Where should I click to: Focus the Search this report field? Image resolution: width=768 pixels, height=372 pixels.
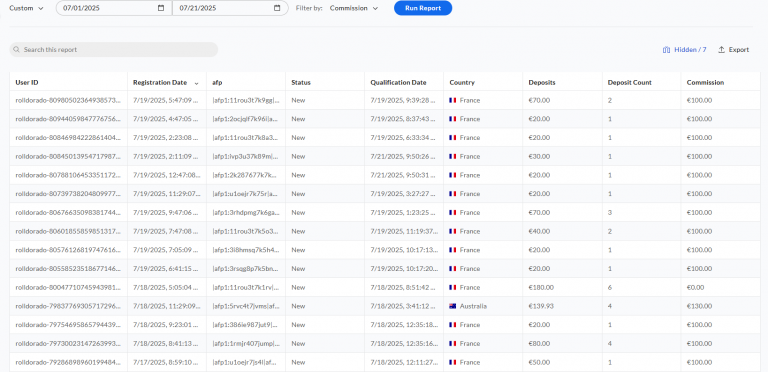tap(114, 49)
